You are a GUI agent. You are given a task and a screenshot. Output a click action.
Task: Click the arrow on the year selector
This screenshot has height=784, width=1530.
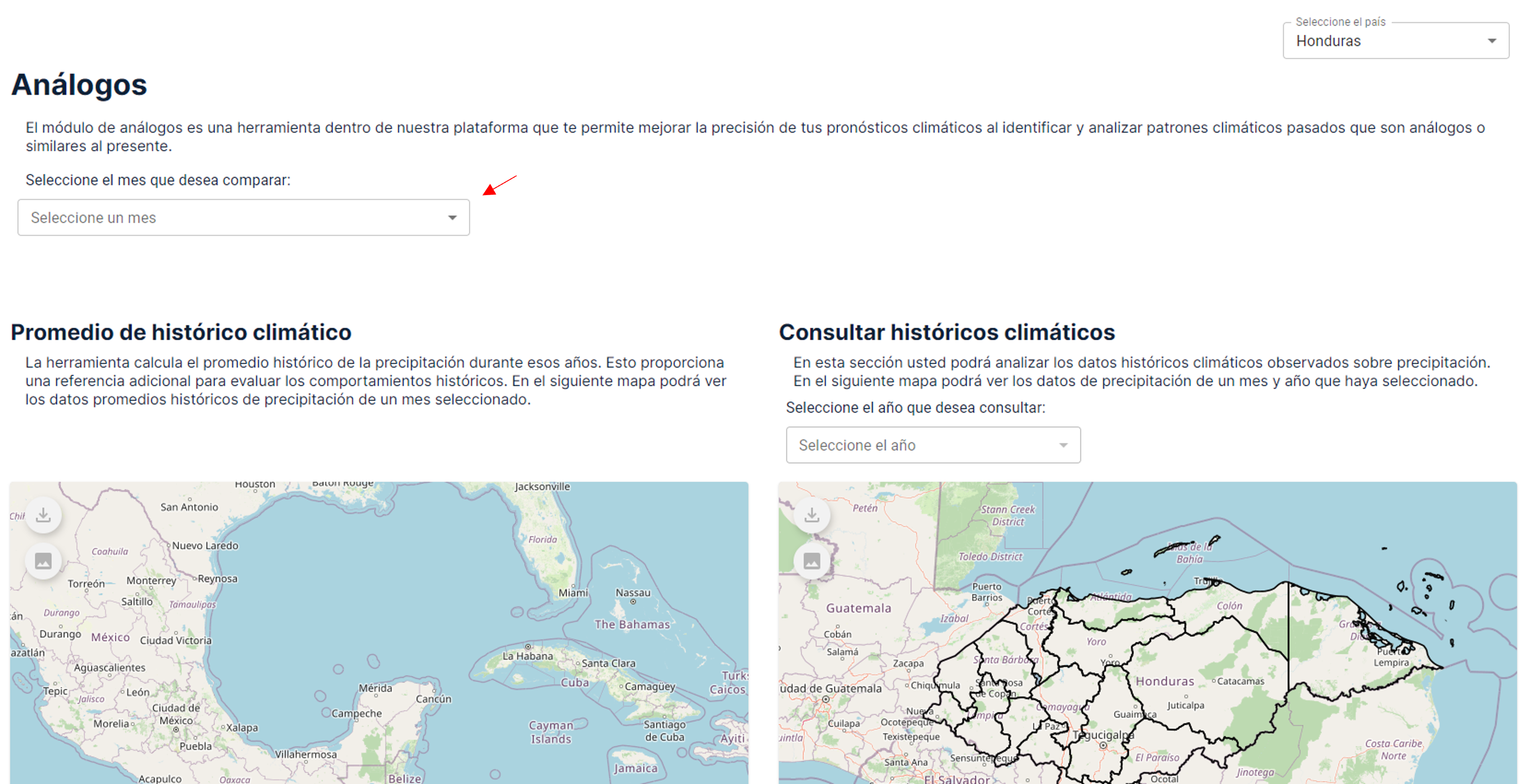click(1063, 445)
